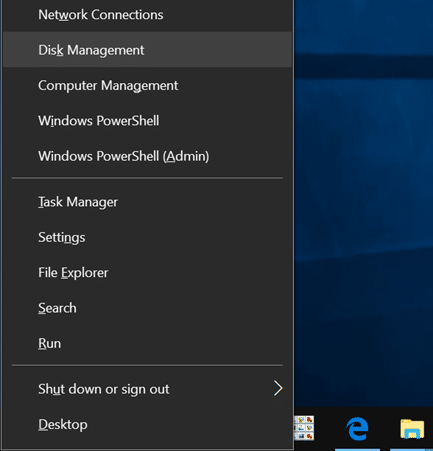Open File Explorer menu entry
The image size is (433, 451).
(x=147, y=272)
